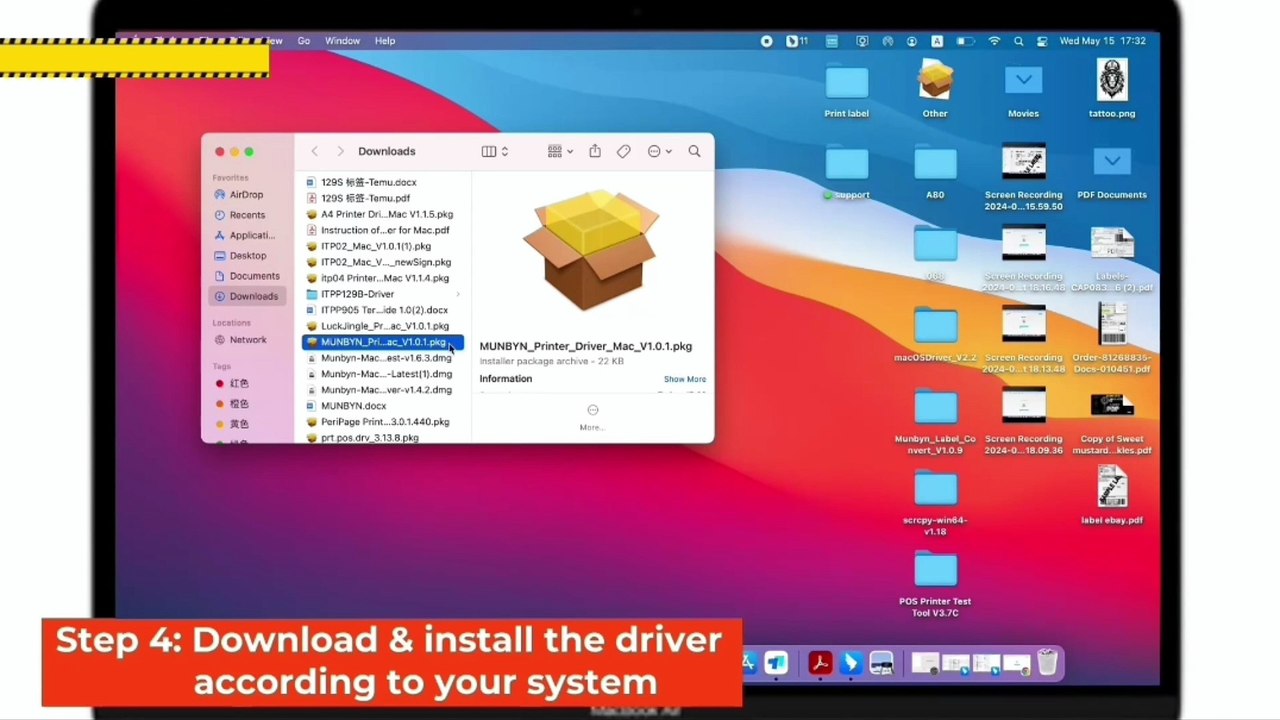This screenshot has width=1280, height=720.
Task: Open the label ebay.pdf desktop file
Action: point(1112,496)
